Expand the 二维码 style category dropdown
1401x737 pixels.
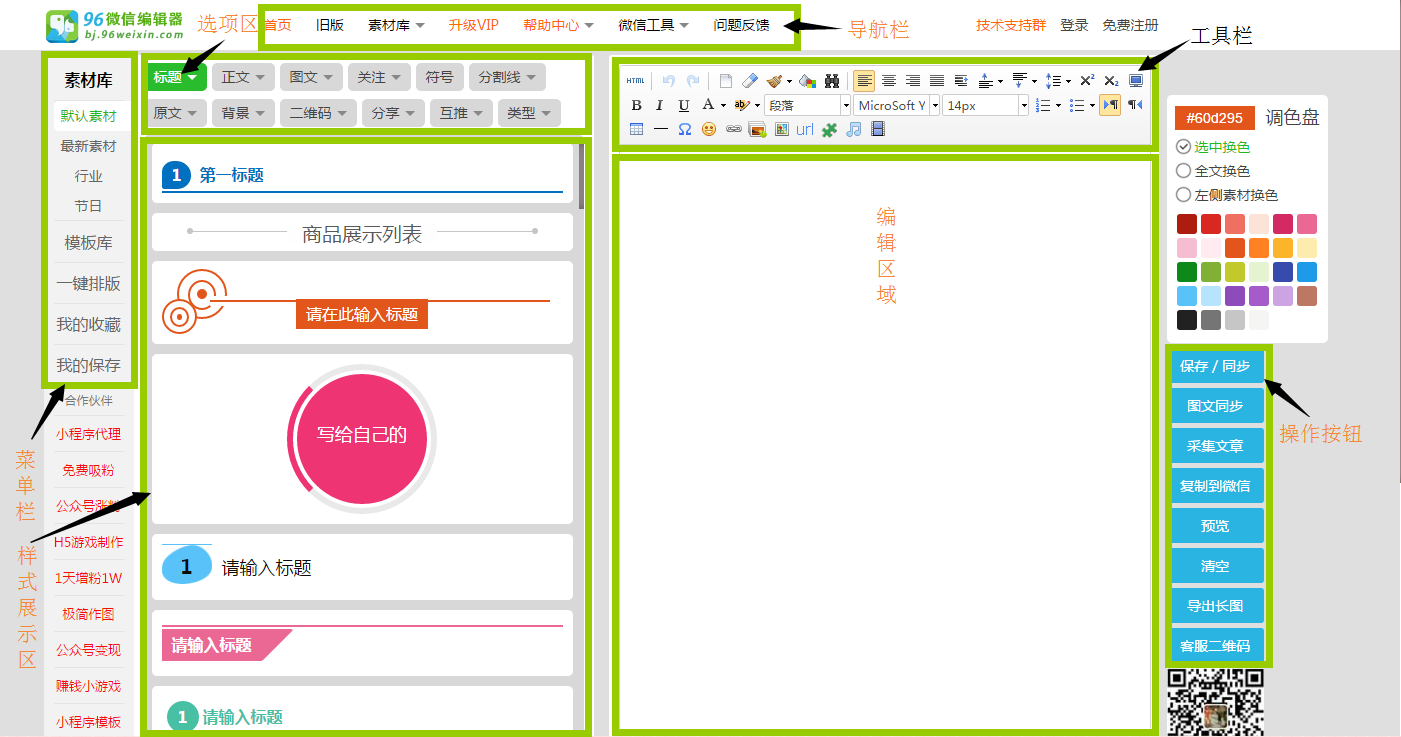[x=317, y=113]
